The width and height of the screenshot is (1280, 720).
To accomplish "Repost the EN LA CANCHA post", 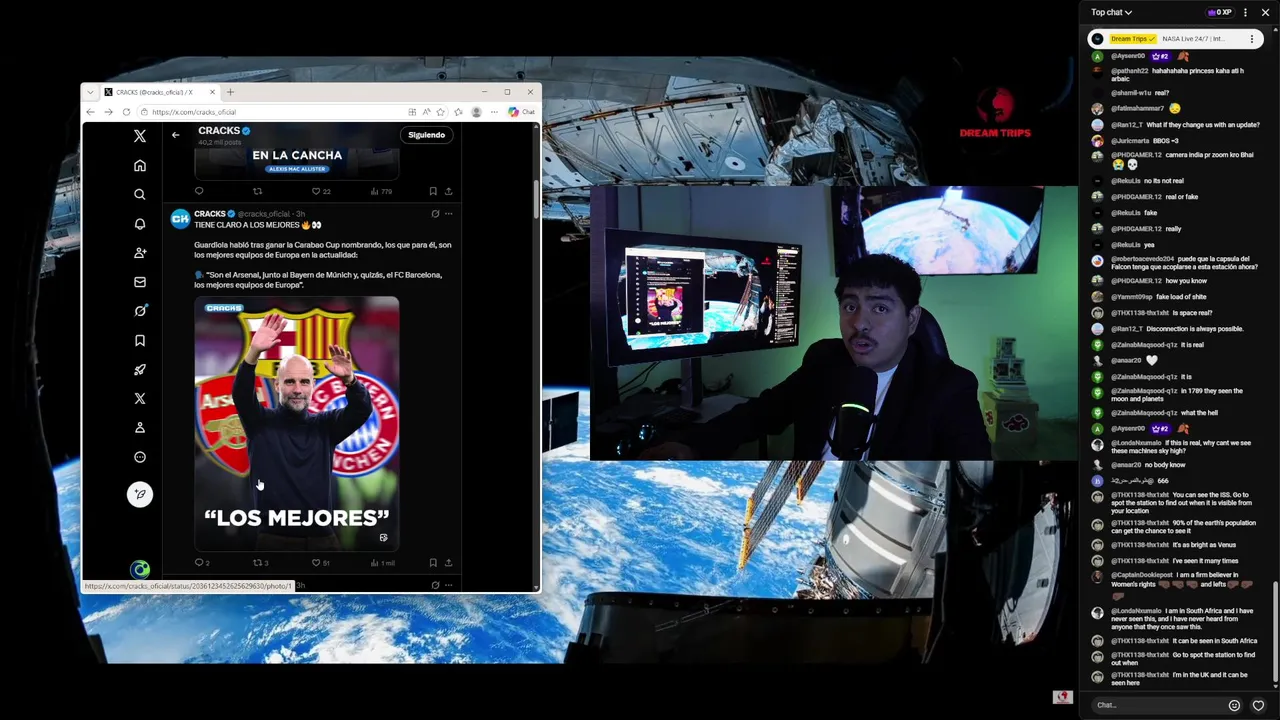I will click(257, 191).
